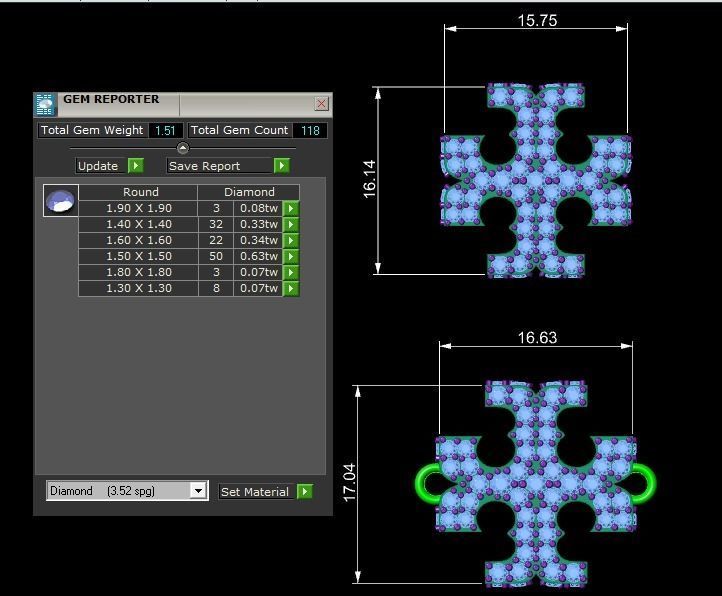722x596 pixels.
Task: Click the 15.75 dimension label
Action: pyautogui.click(x=537, y=20)
